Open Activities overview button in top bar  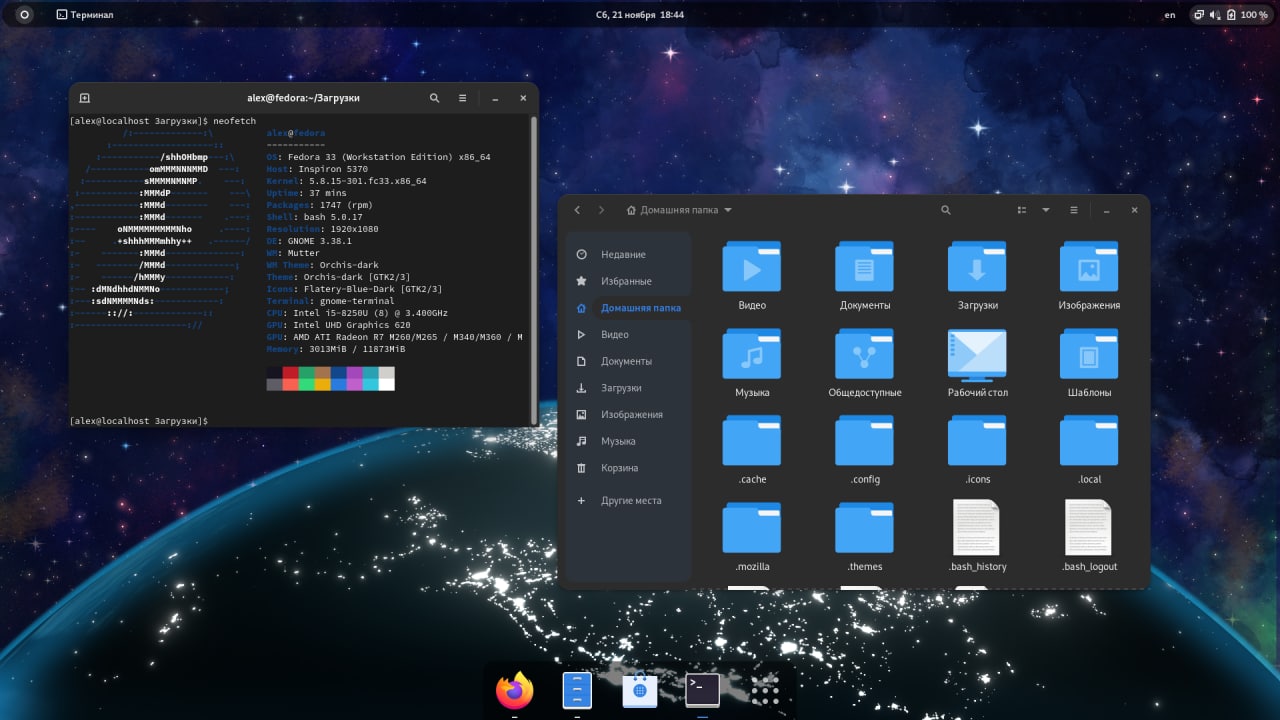coord(24,15)
